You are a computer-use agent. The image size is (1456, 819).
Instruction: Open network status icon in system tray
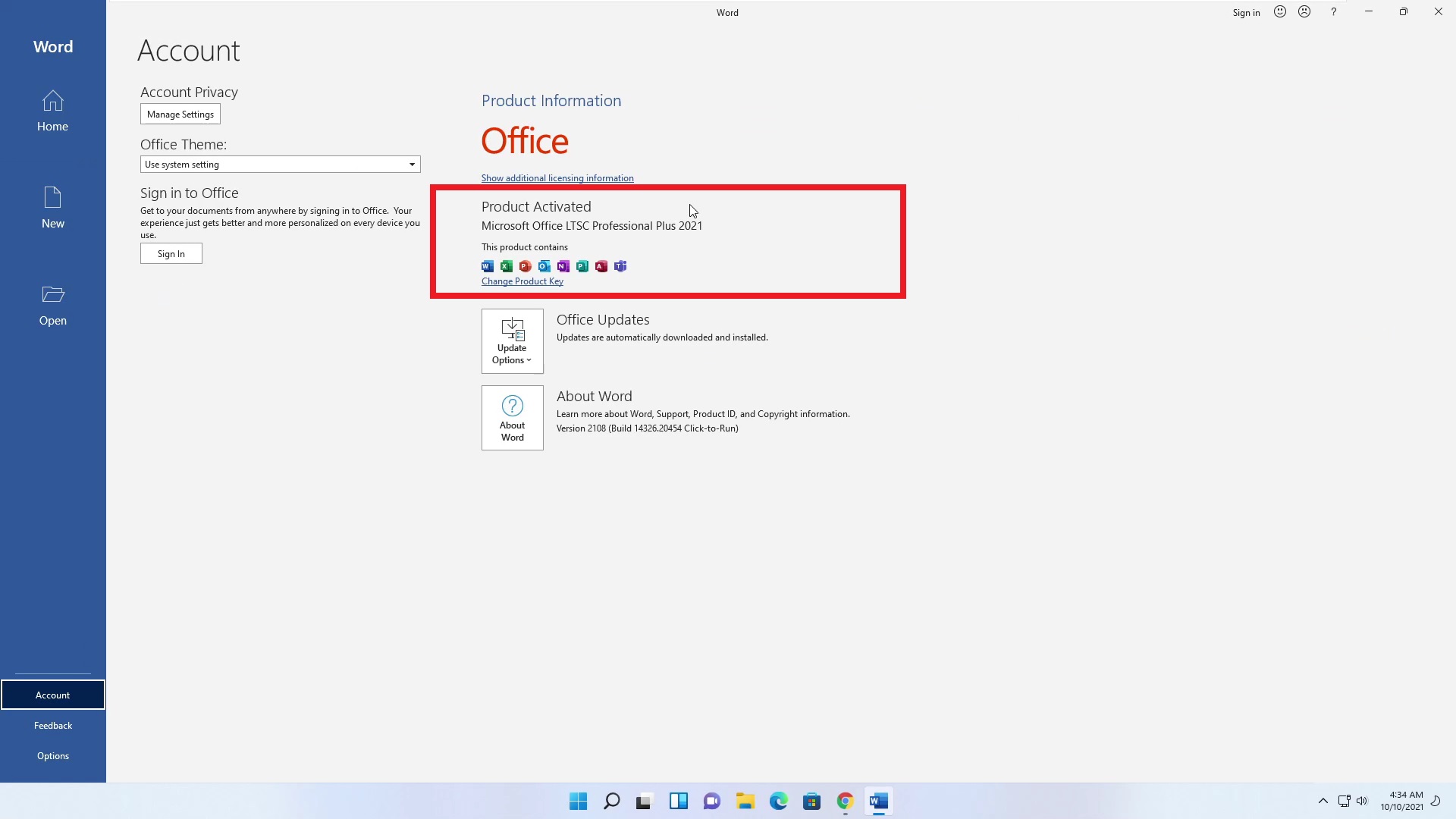click(1344, 802)
